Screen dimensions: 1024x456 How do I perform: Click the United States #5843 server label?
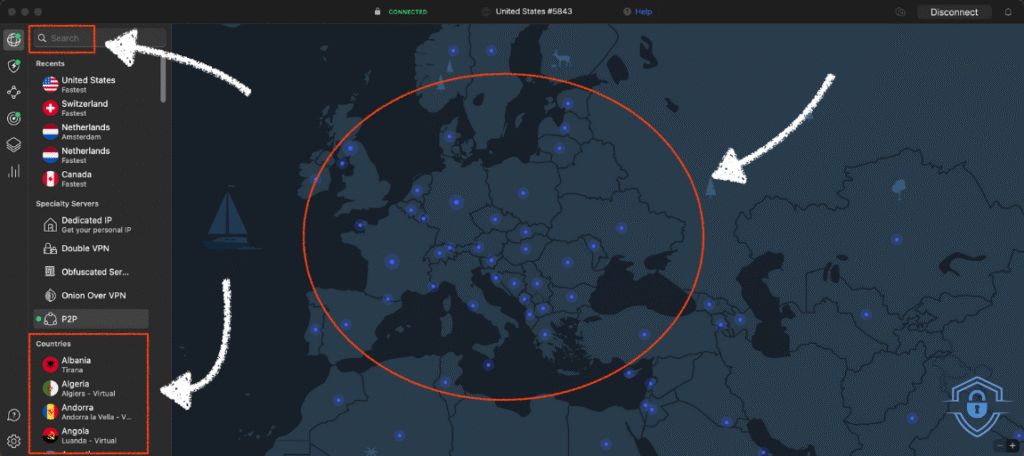pyautogui.click(x=534, y=12)
